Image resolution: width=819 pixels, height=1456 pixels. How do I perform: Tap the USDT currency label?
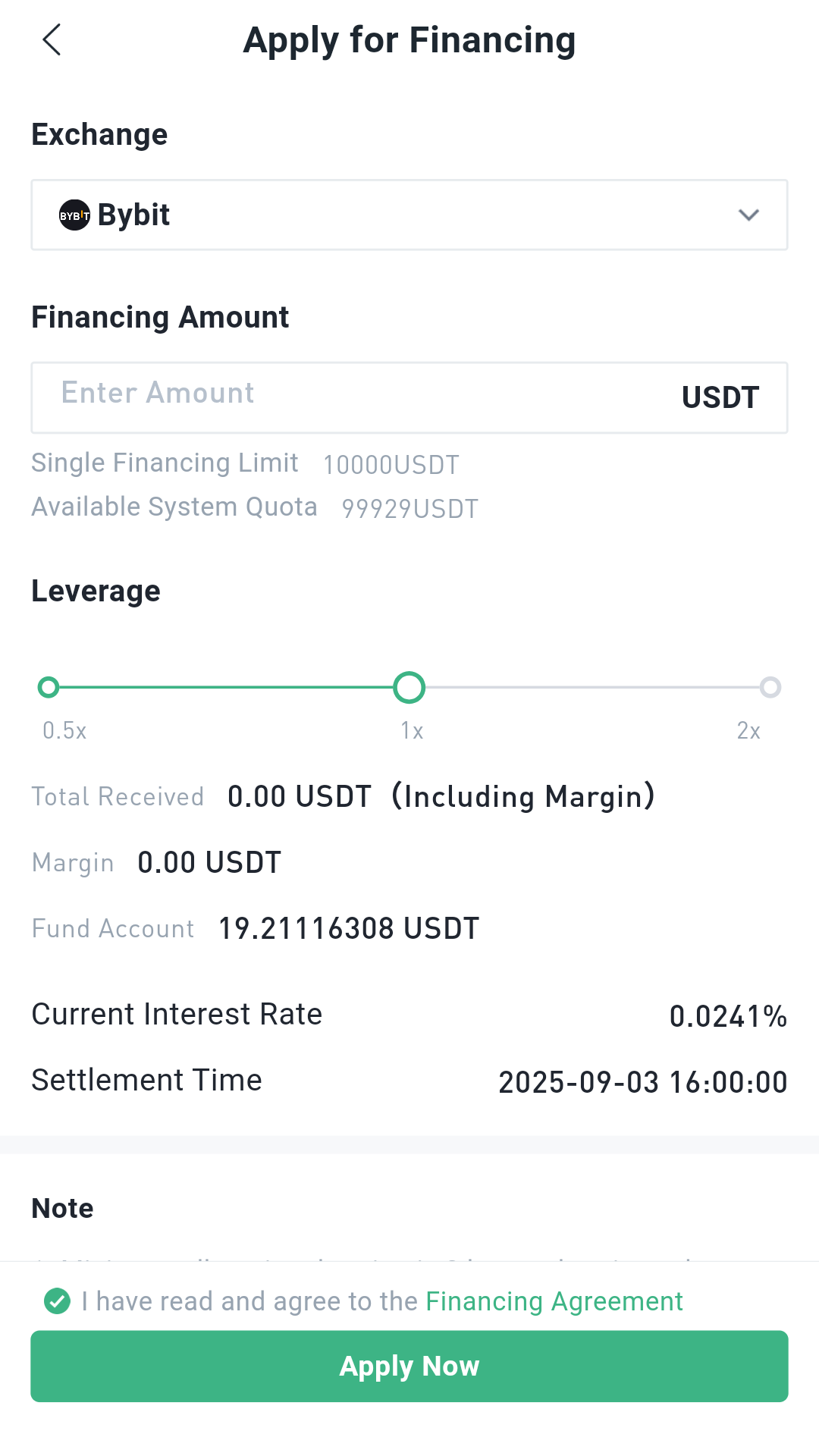[x=720, y=397]
